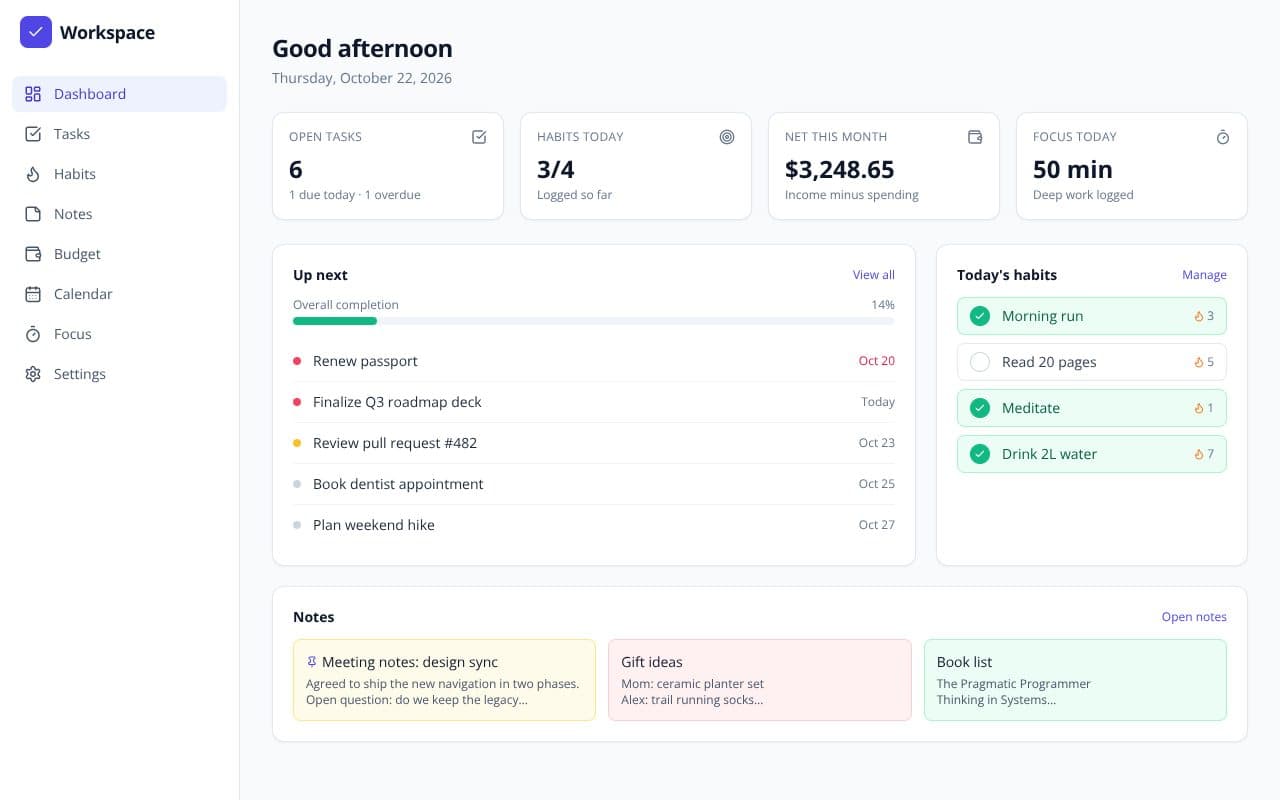Click the Oct 20 overdue date
1280x800 pixels.
[877, 361]
